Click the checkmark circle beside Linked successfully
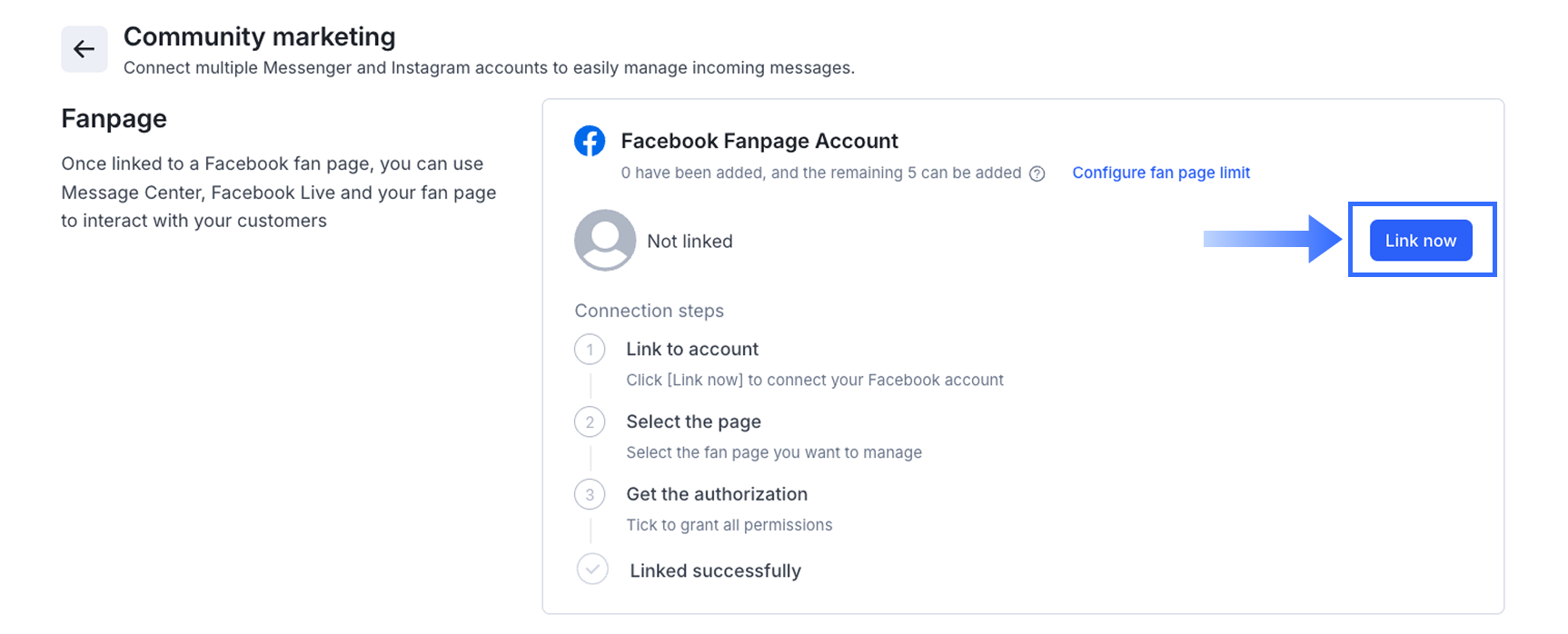Viewport: 1568px width, 634px height. (592, 570)
